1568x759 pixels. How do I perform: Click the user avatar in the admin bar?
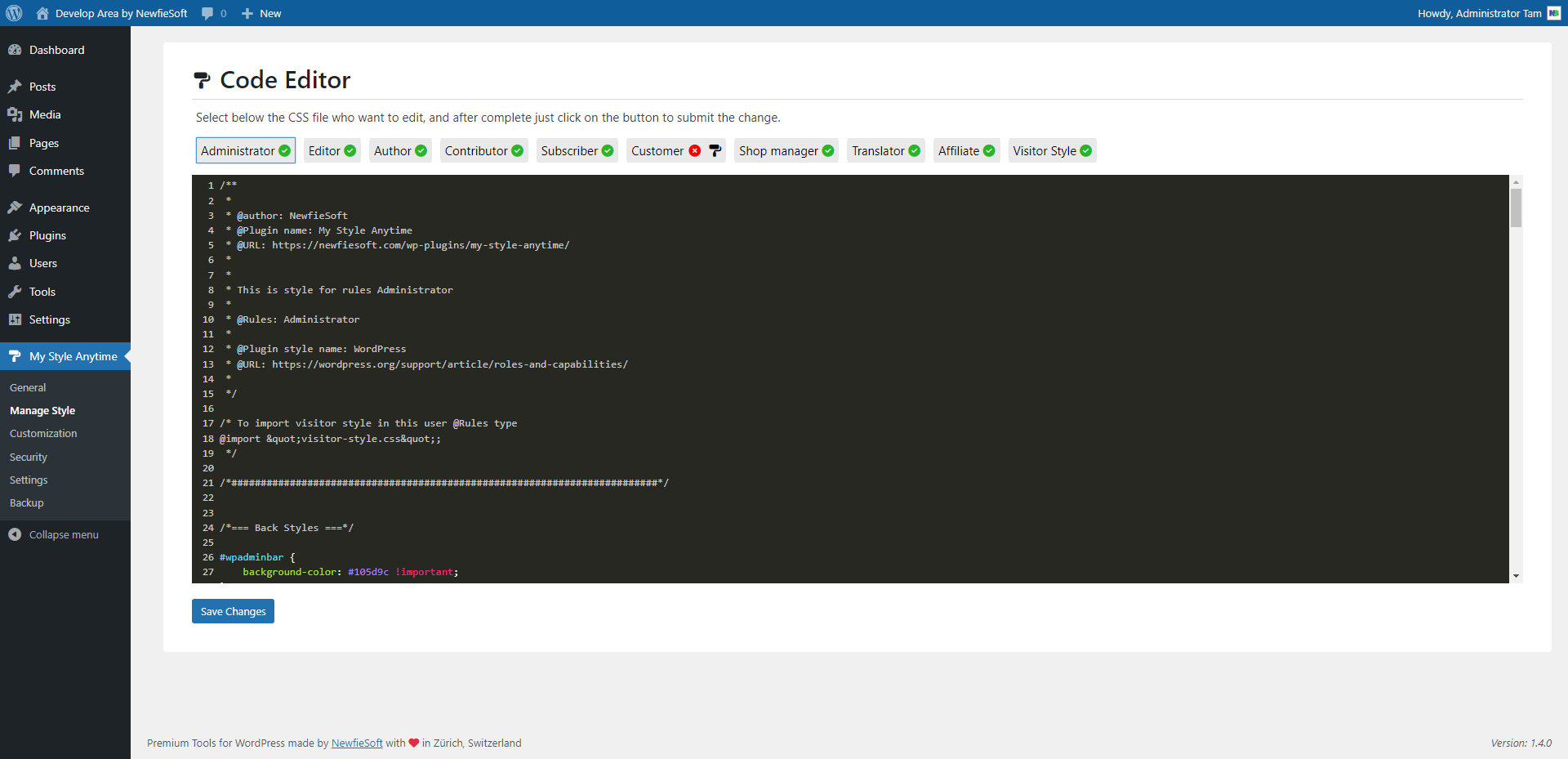pos(1554,13)
